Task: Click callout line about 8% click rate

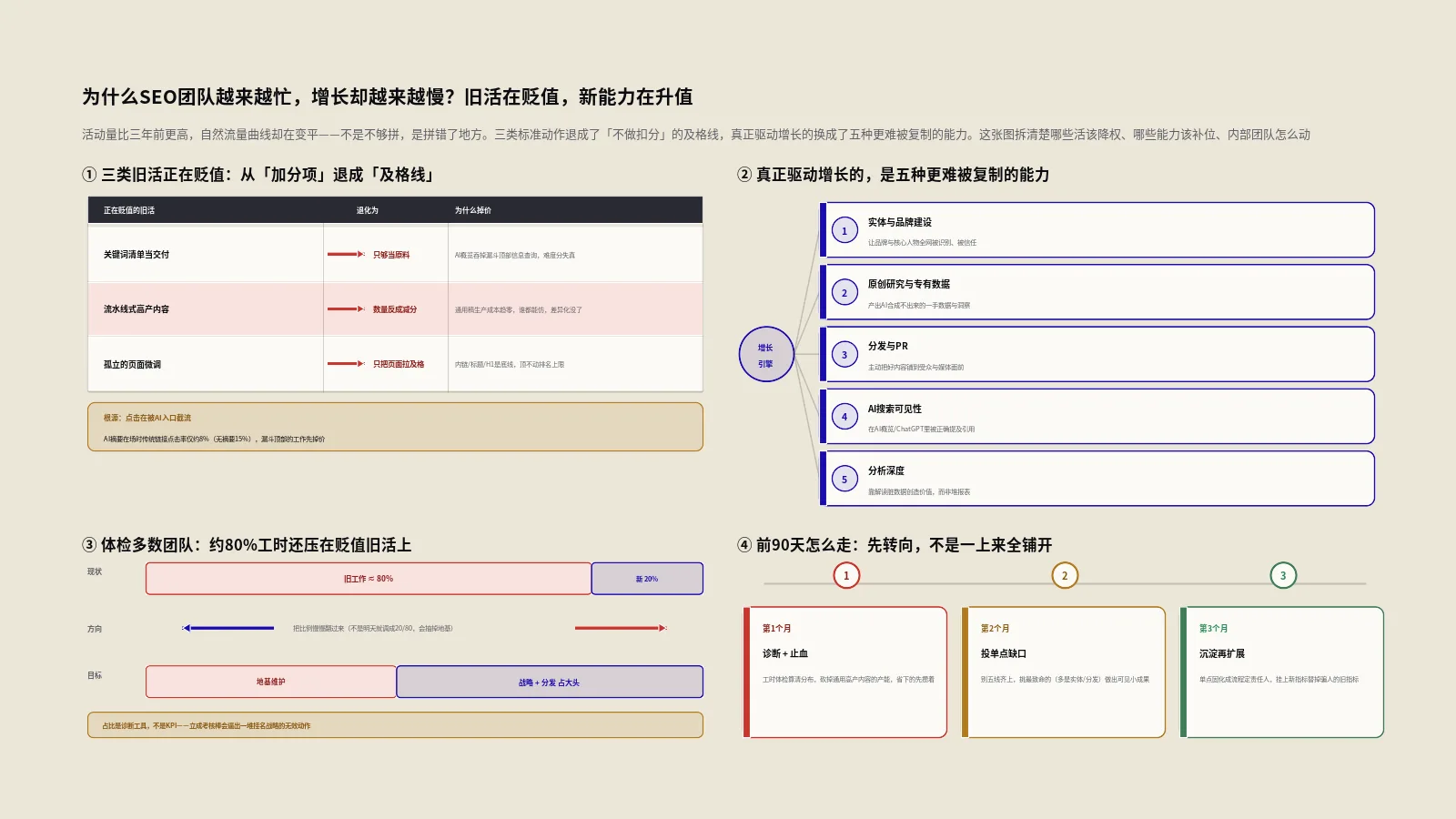Action: tap(214, 439)
